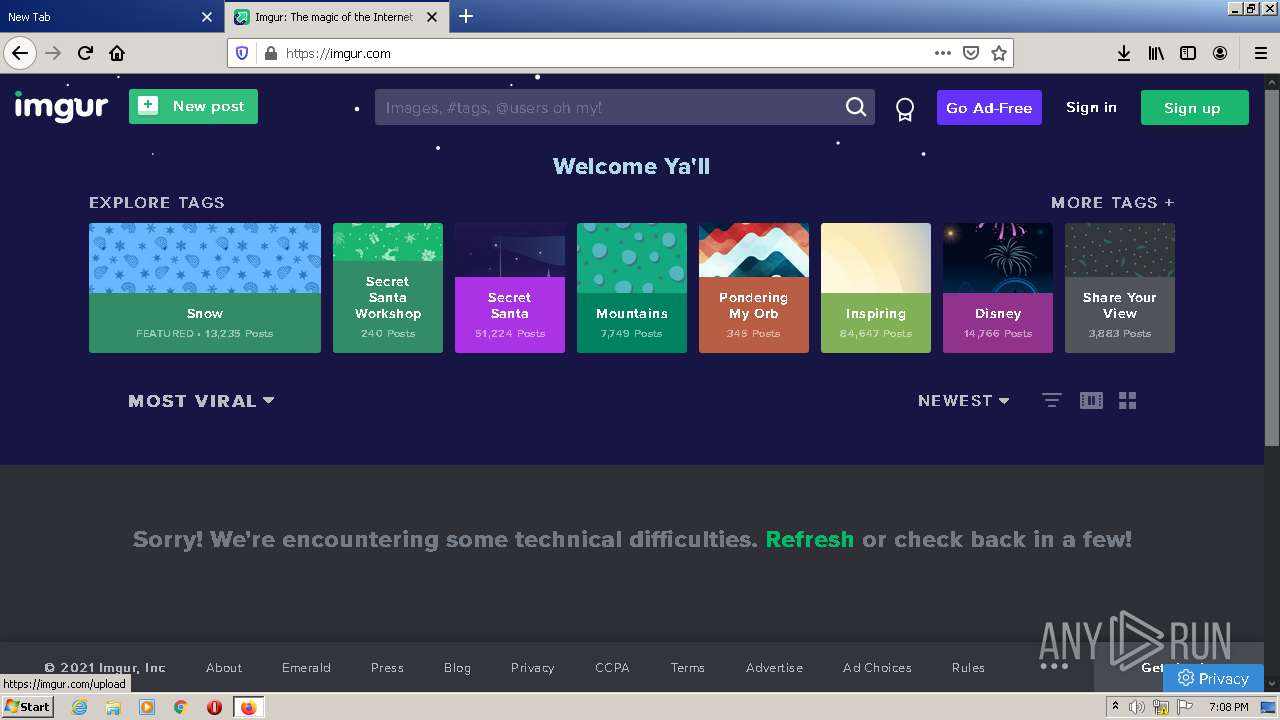The width and height of the screenshot is (1280, 720).
Task: Toggle Firefox sidebar view
Action: click(1188, 53)
